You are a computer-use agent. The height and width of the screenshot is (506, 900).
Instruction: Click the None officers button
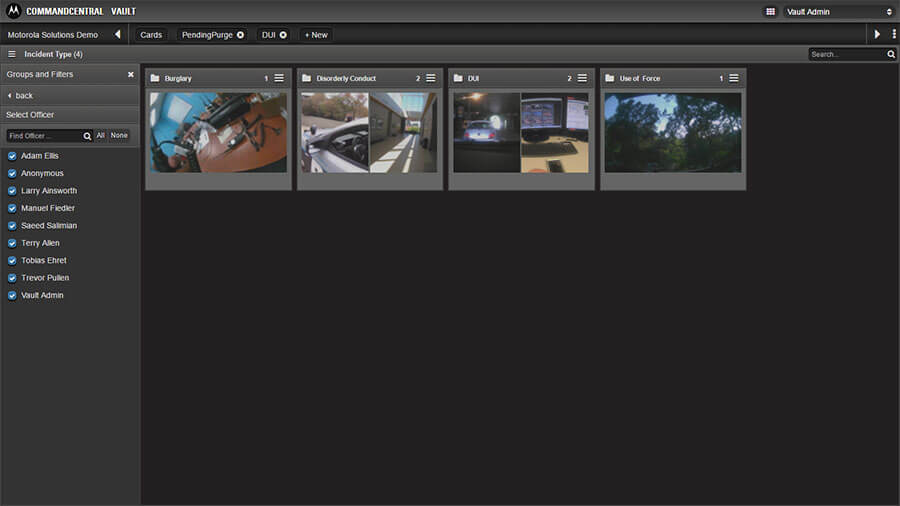(x=119, y=135)
